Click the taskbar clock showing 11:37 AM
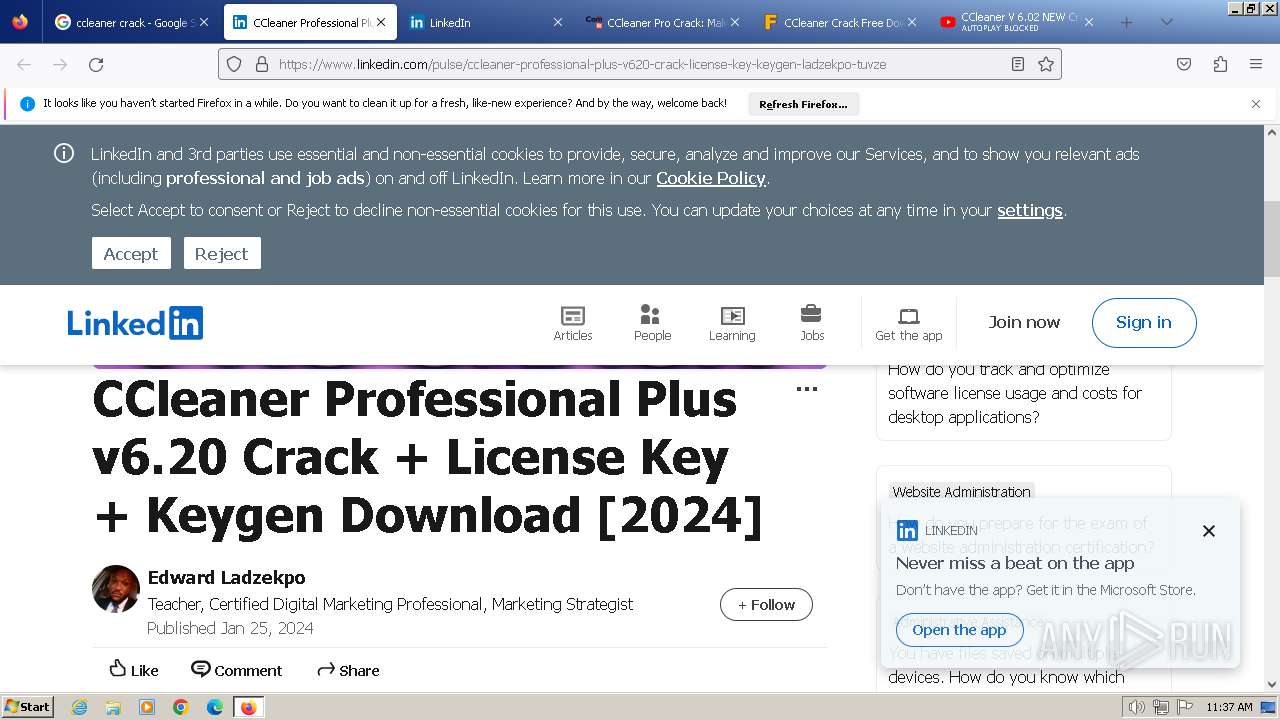This screenshot has height=720, width=1280. coord(1229,707)
